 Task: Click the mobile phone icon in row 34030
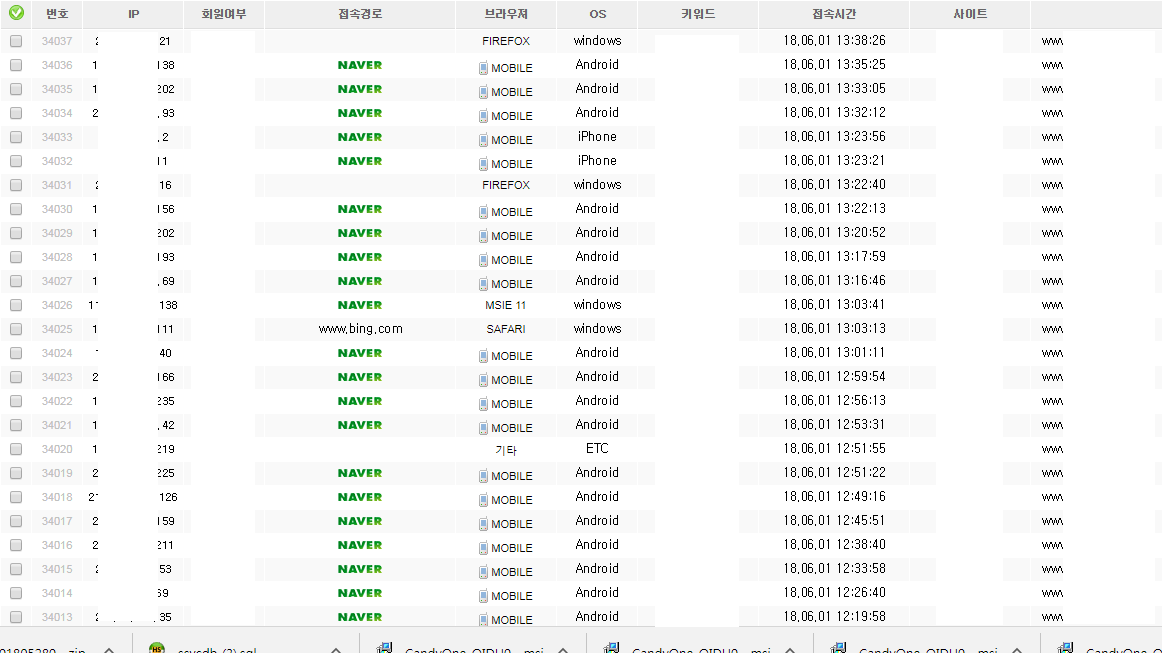[483, 212]
